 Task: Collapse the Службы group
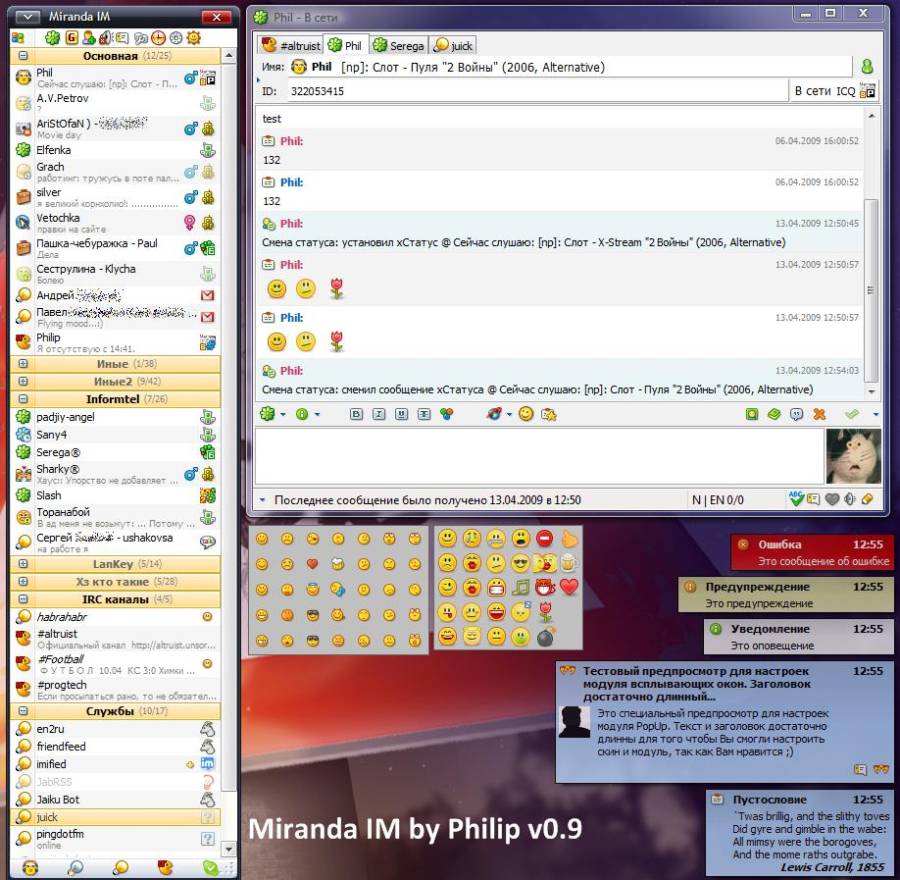[23, 711]
